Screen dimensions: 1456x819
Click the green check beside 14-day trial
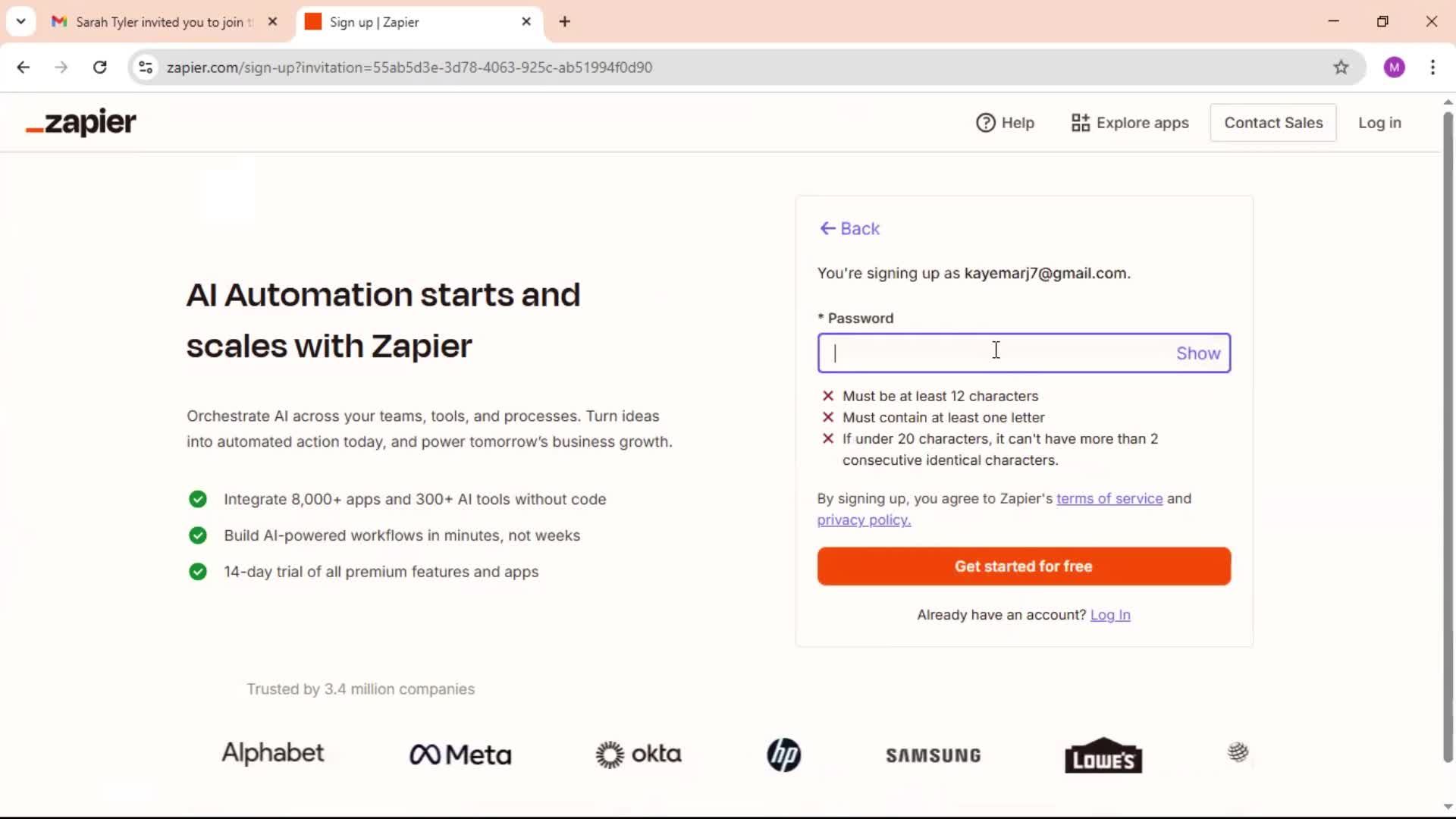198,572
